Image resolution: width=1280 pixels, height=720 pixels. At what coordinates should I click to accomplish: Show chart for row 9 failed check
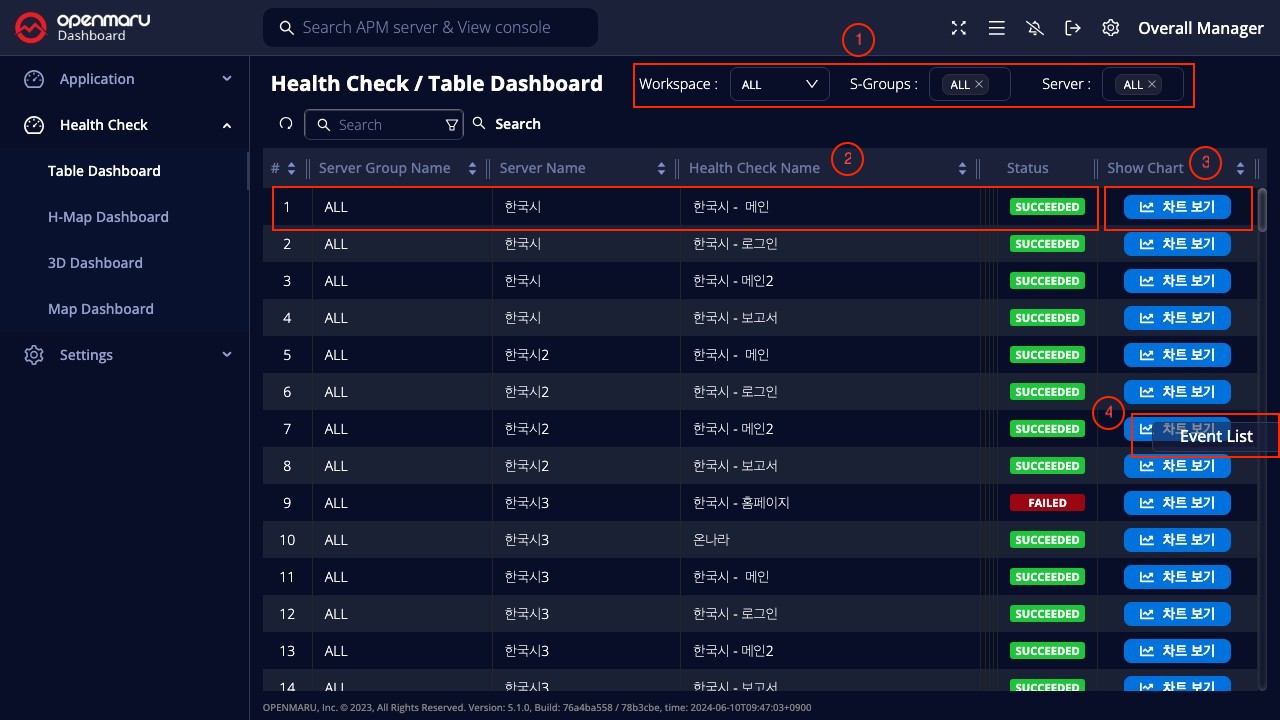pyautogui.click(x=1177, y=503)
